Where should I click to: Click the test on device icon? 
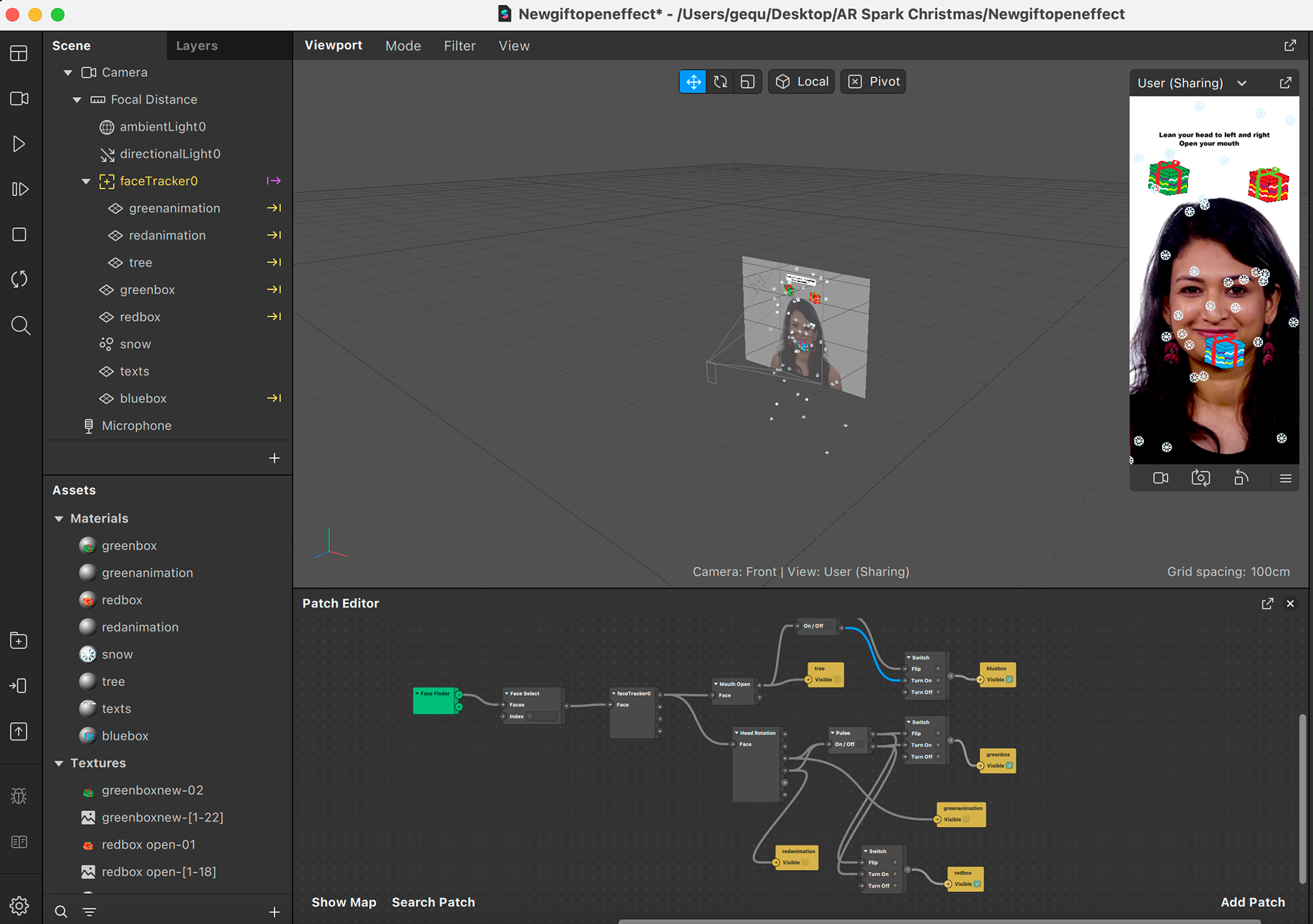(19, 685)
